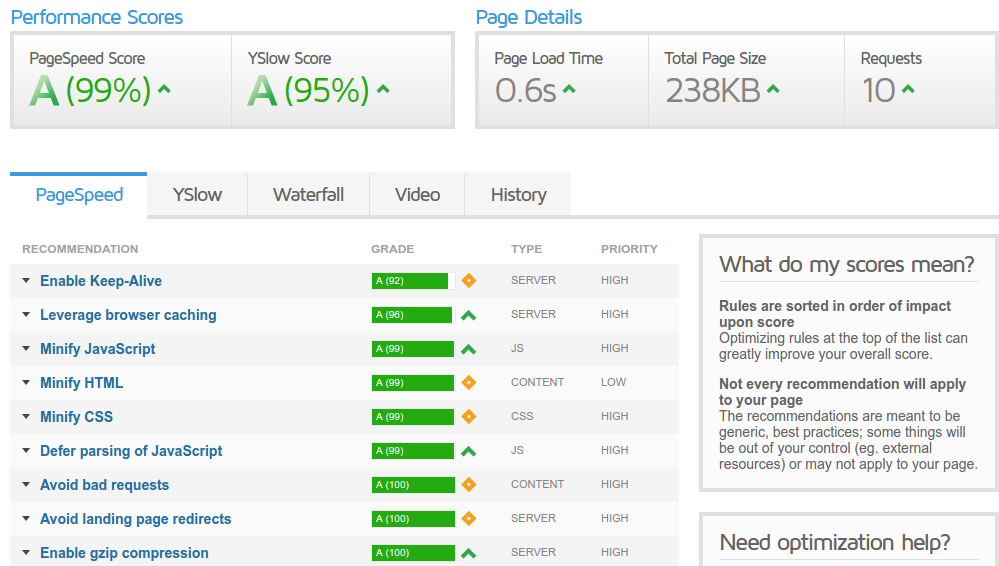Screen dimensions: 999x566
Task: Expand the Enable gzip compression row triangle
Action: pos(26,553)
